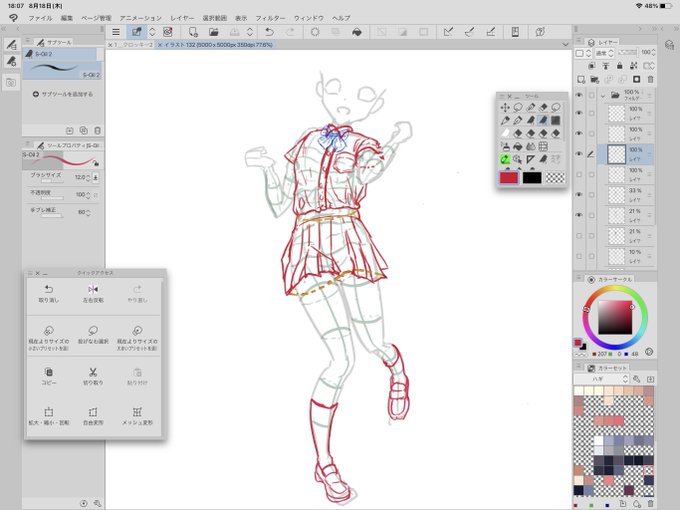Select the transparent color swatch in tool palette

555,177
